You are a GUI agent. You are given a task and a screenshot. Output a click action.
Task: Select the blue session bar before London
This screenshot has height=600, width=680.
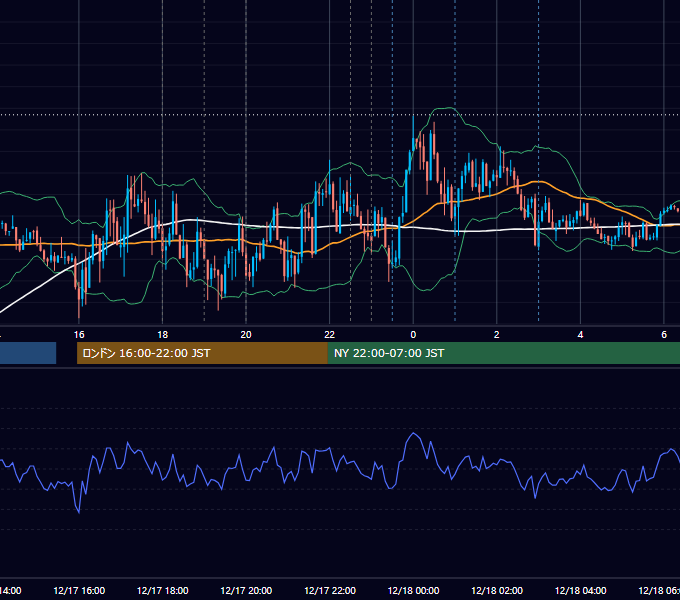pyautogui.click(x=28, y=353)
